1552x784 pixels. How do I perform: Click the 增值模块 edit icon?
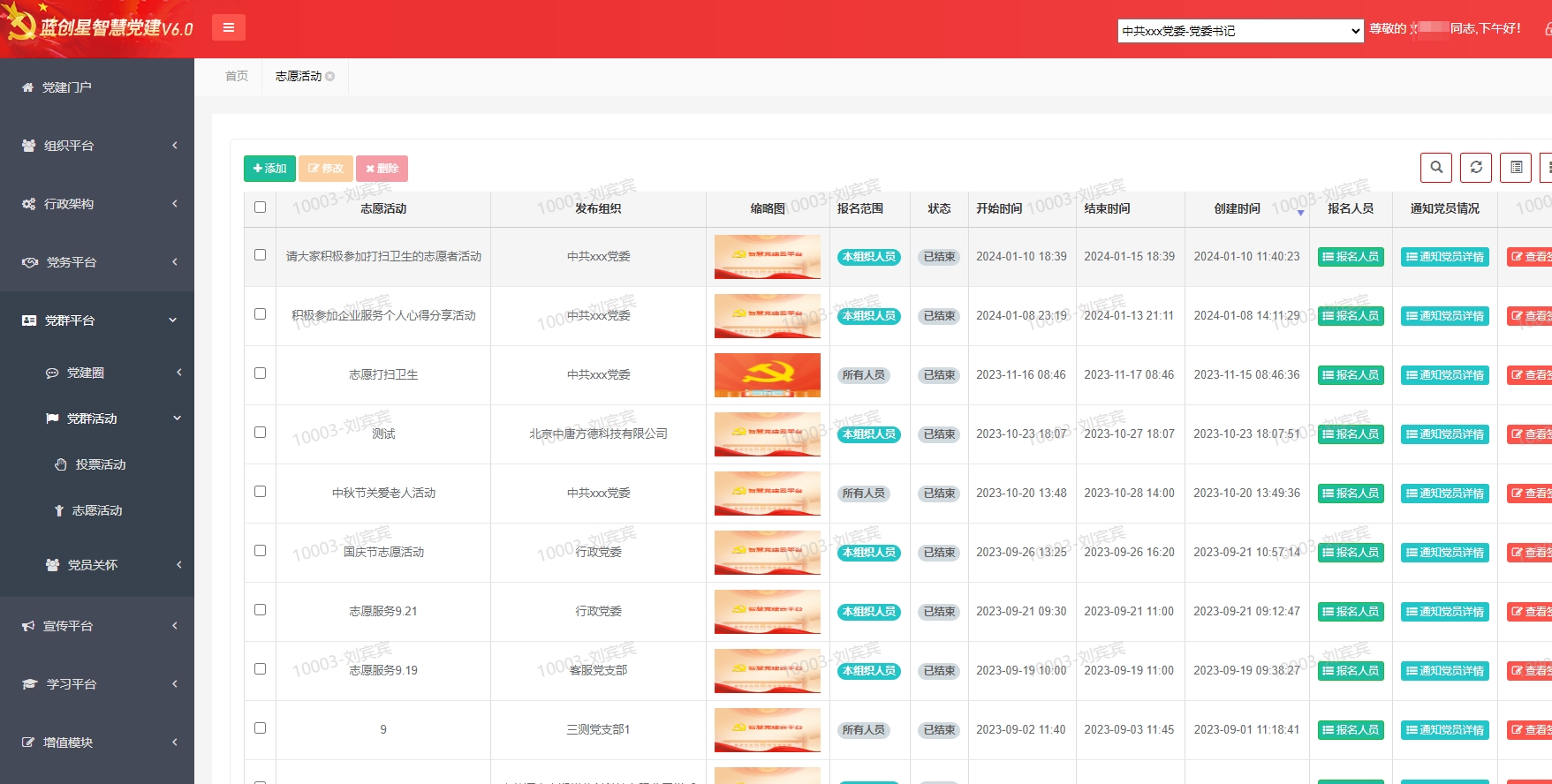[x=28, y=743]
